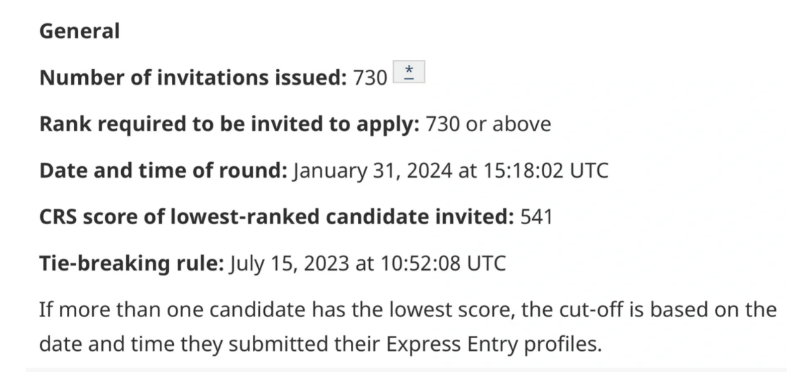Select the 730 invitations issued value
The height and width of the screenshot is (381, 809).
pos(370,78)
